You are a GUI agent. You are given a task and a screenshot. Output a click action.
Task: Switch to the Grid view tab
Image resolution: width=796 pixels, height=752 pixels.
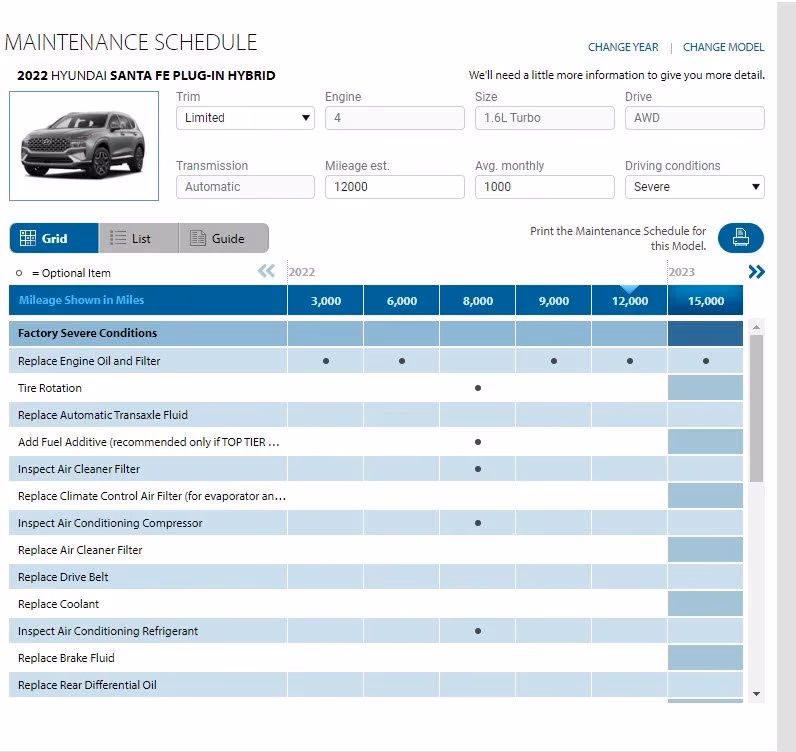tap(54, 238)
